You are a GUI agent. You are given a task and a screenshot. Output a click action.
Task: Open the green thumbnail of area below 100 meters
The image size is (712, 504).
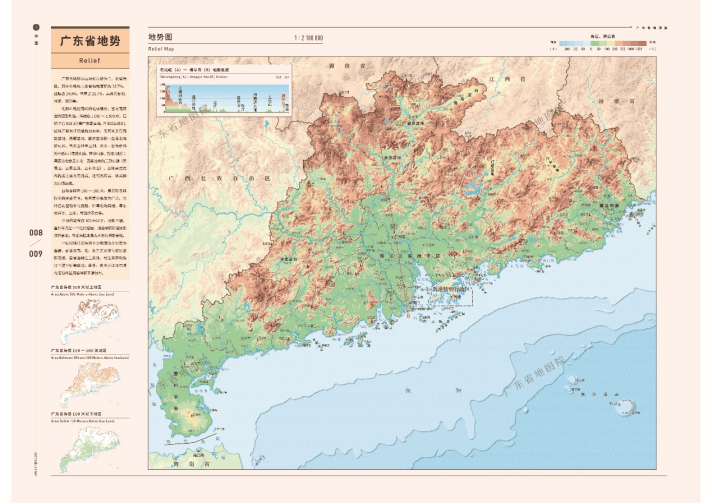91,448
